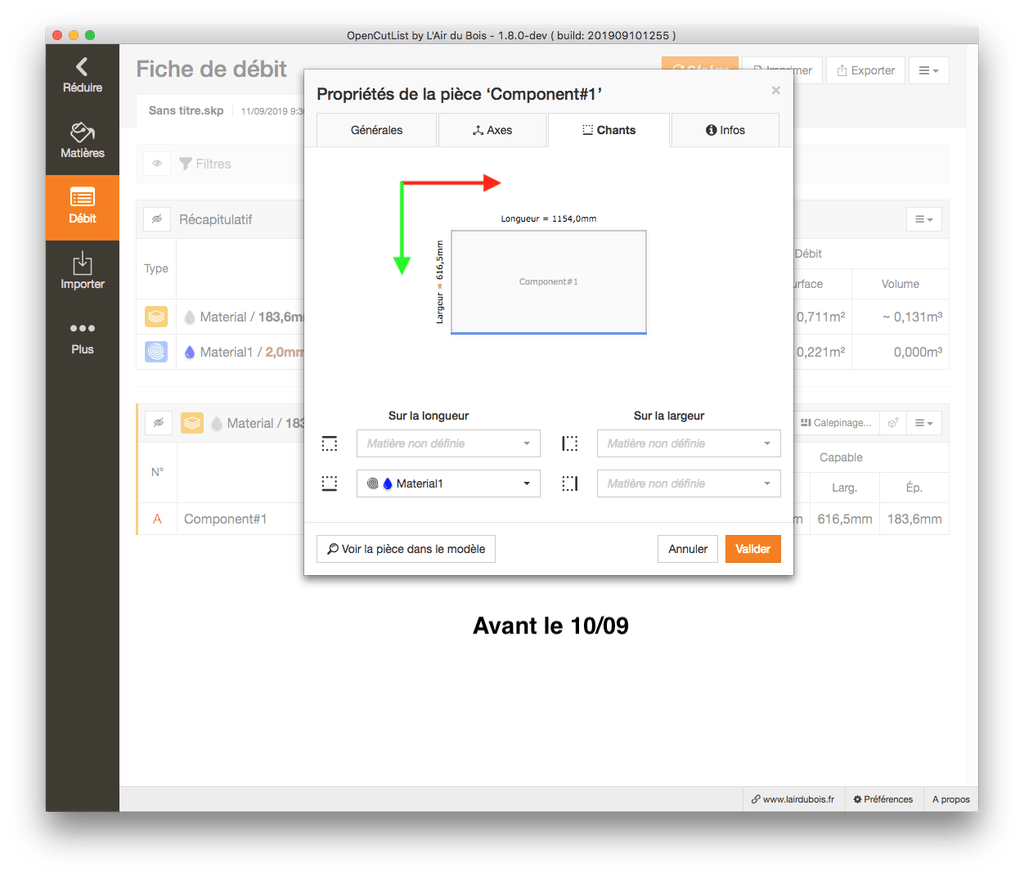This screenshot has height=877, width=1024.
Task: Switch to the Axes tab
Action: coord(492,130)
